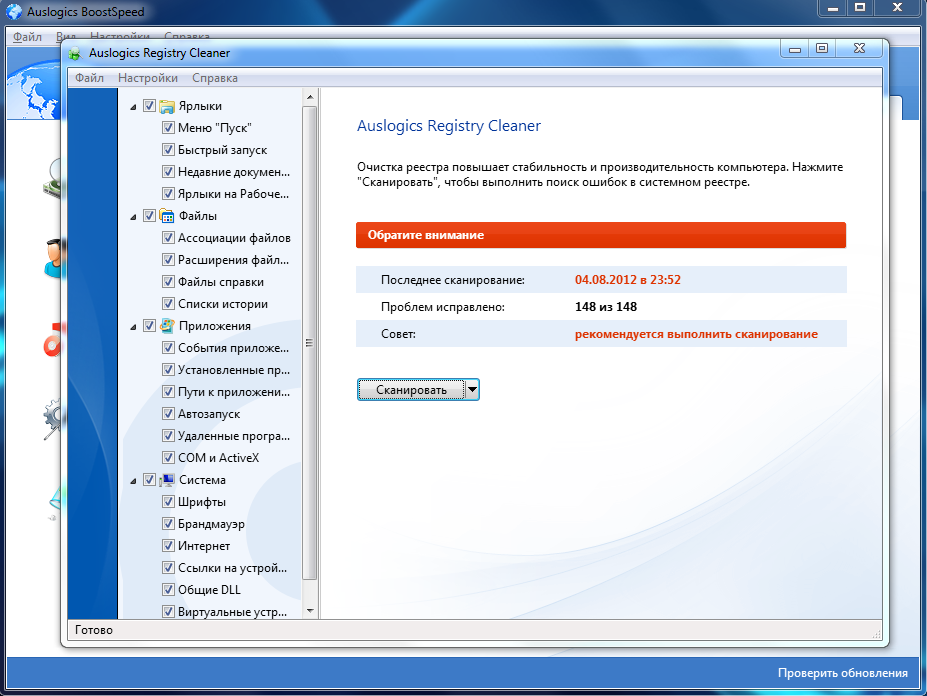Open Файл menu in BoostSpeed window
This screenshot has width=927, height=696.
click(x=27, y=37)
